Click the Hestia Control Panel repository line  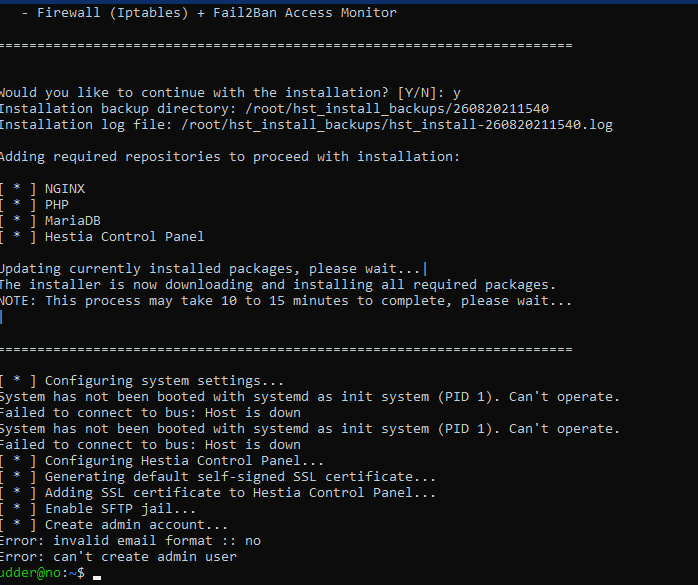click(124, 236)
